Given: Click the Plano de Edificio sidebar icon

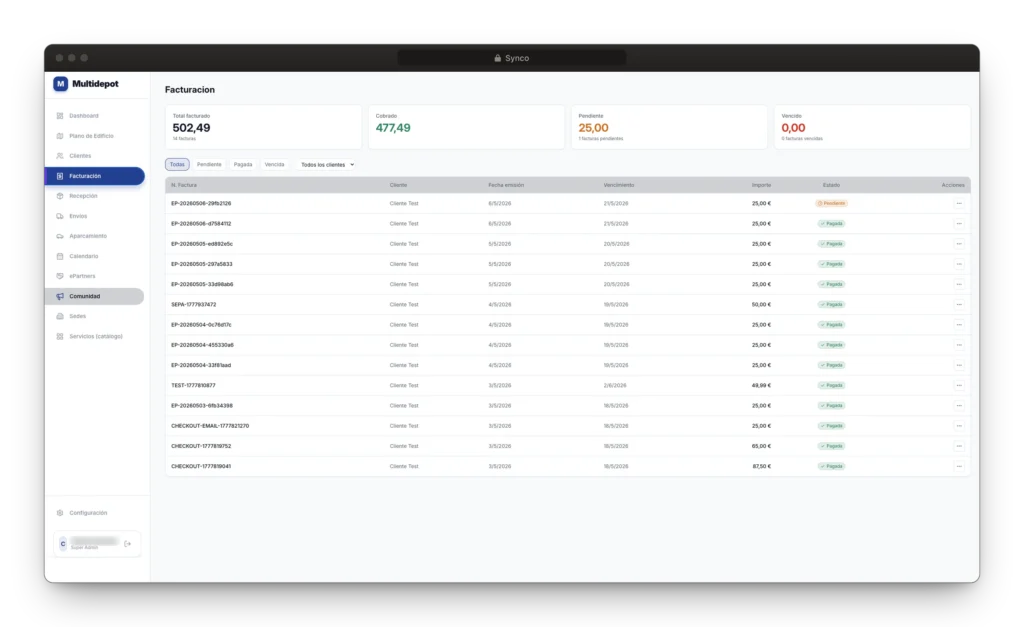Looking at the screenshot, I should (60, 136).
